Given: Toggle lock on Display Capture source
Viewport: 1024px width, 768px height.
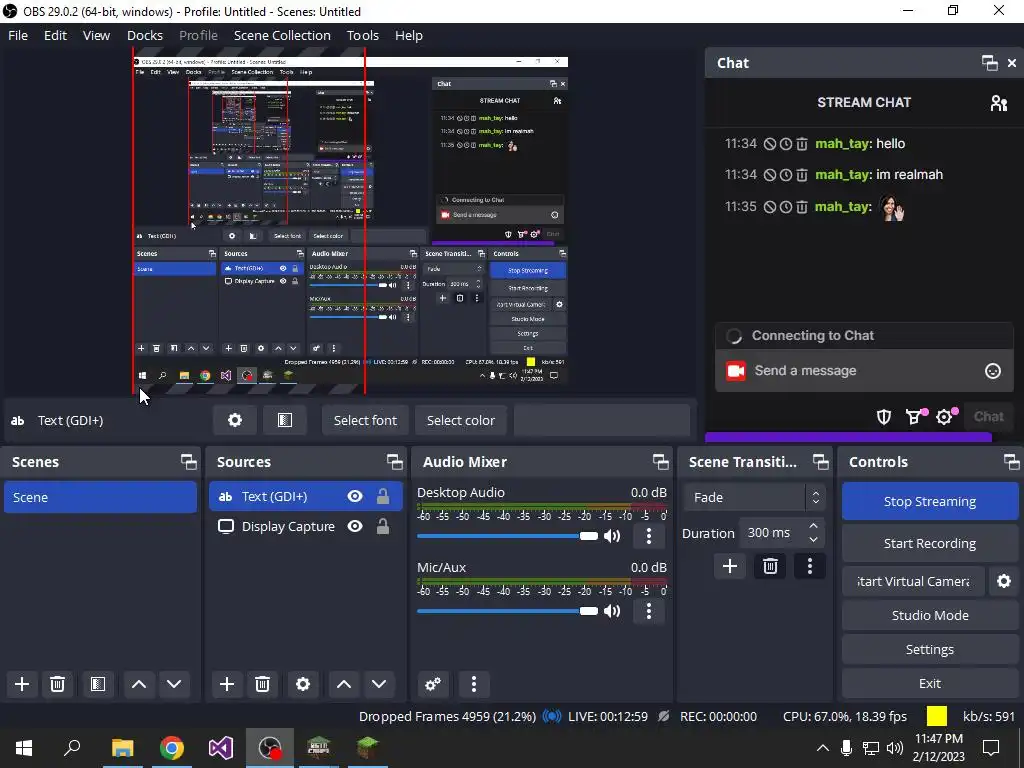Looking at the screenshot, I should (383, 526).
